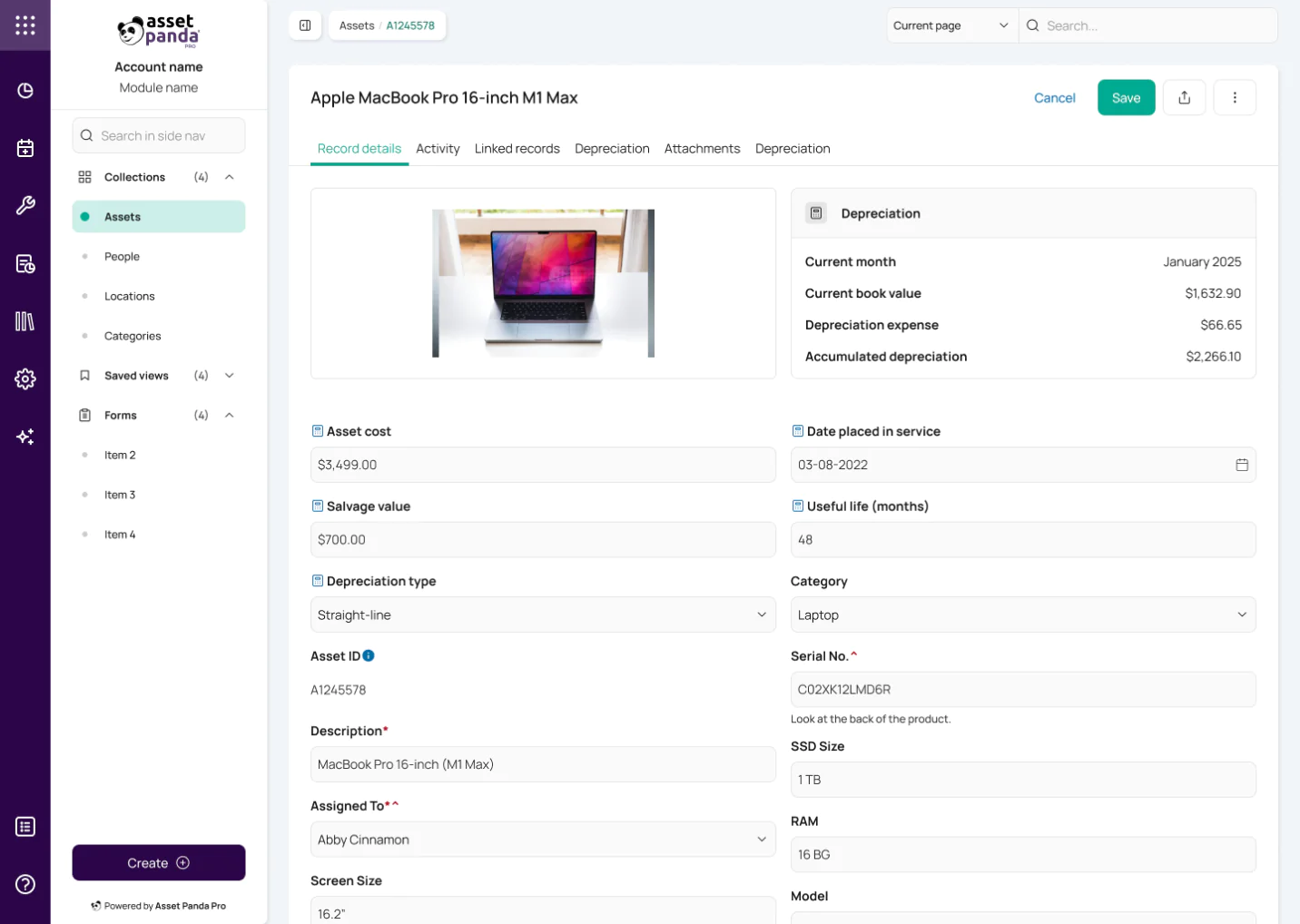Collapse the Collections section chevron
This screenshot has height=924, width=1300.
click(230, 177)
